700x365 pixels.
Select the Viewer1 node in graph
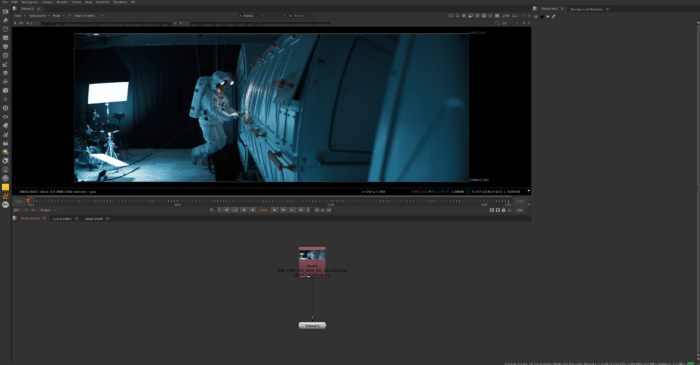tap(312, 325)
